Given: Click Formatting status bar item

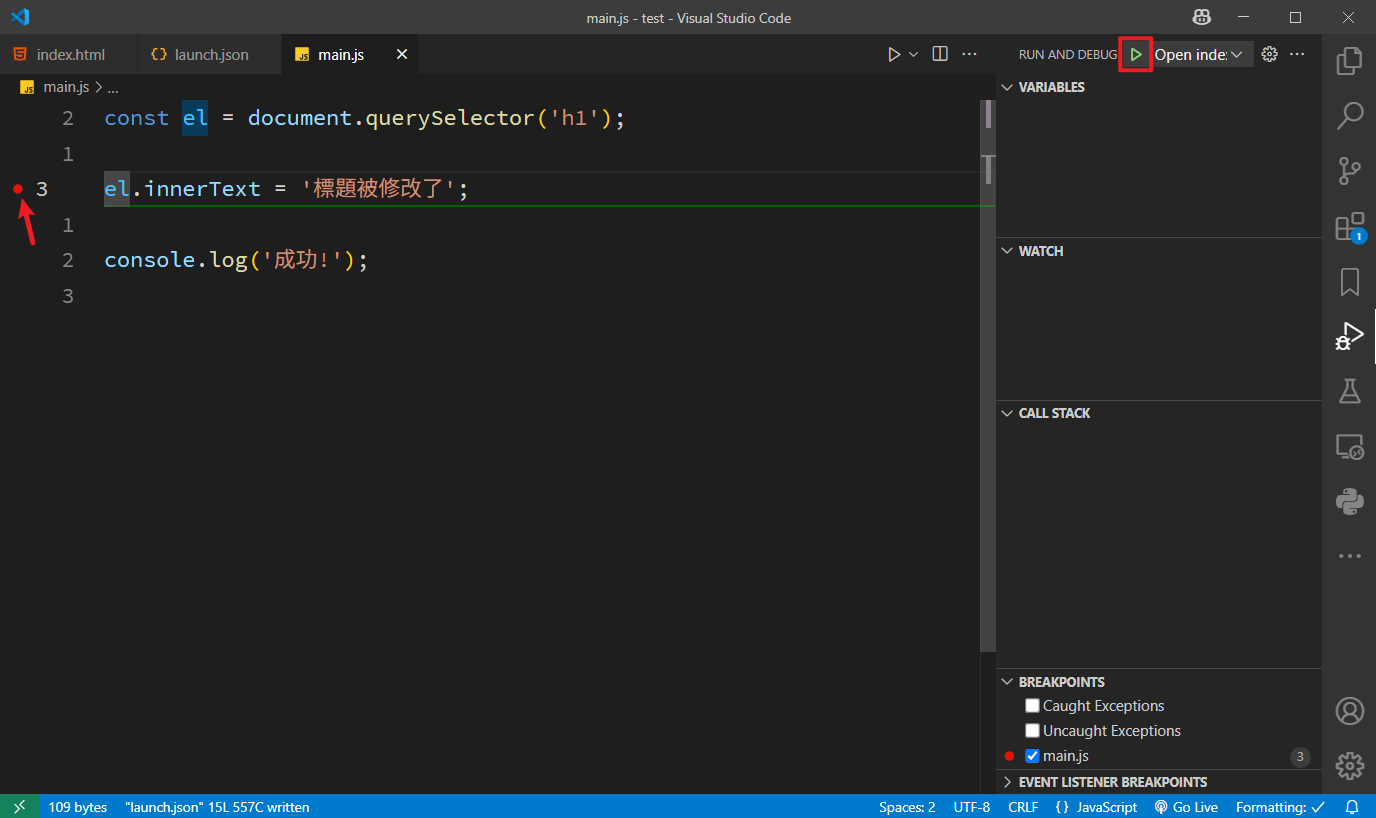Looking at the screenshot, I should (1281, 807).
